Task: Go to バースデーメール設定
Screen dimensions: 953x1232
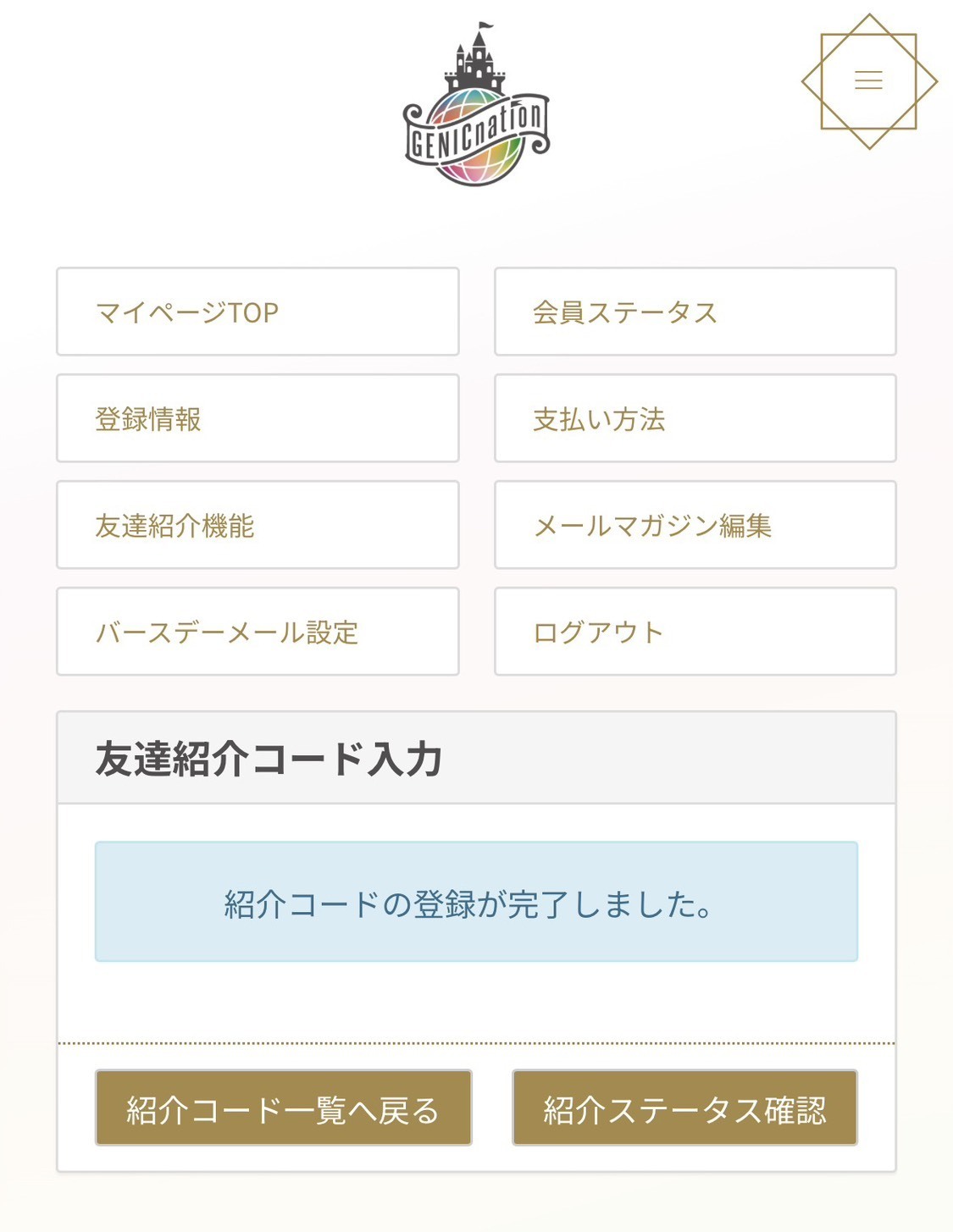Action: (258, 632)
